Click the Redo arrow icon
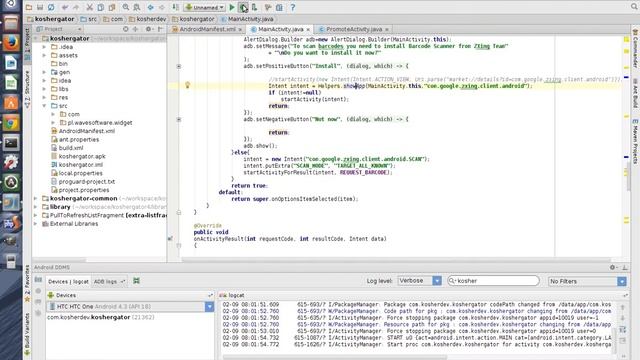The width and height of the screenshot is (640, 360). (76, 7)
